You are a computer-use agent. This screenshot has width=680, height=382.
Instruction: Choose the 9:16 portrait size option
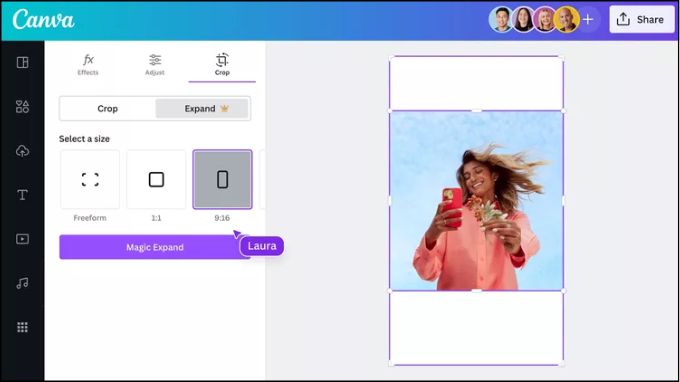pyautogui.click(x=222, y=180)
